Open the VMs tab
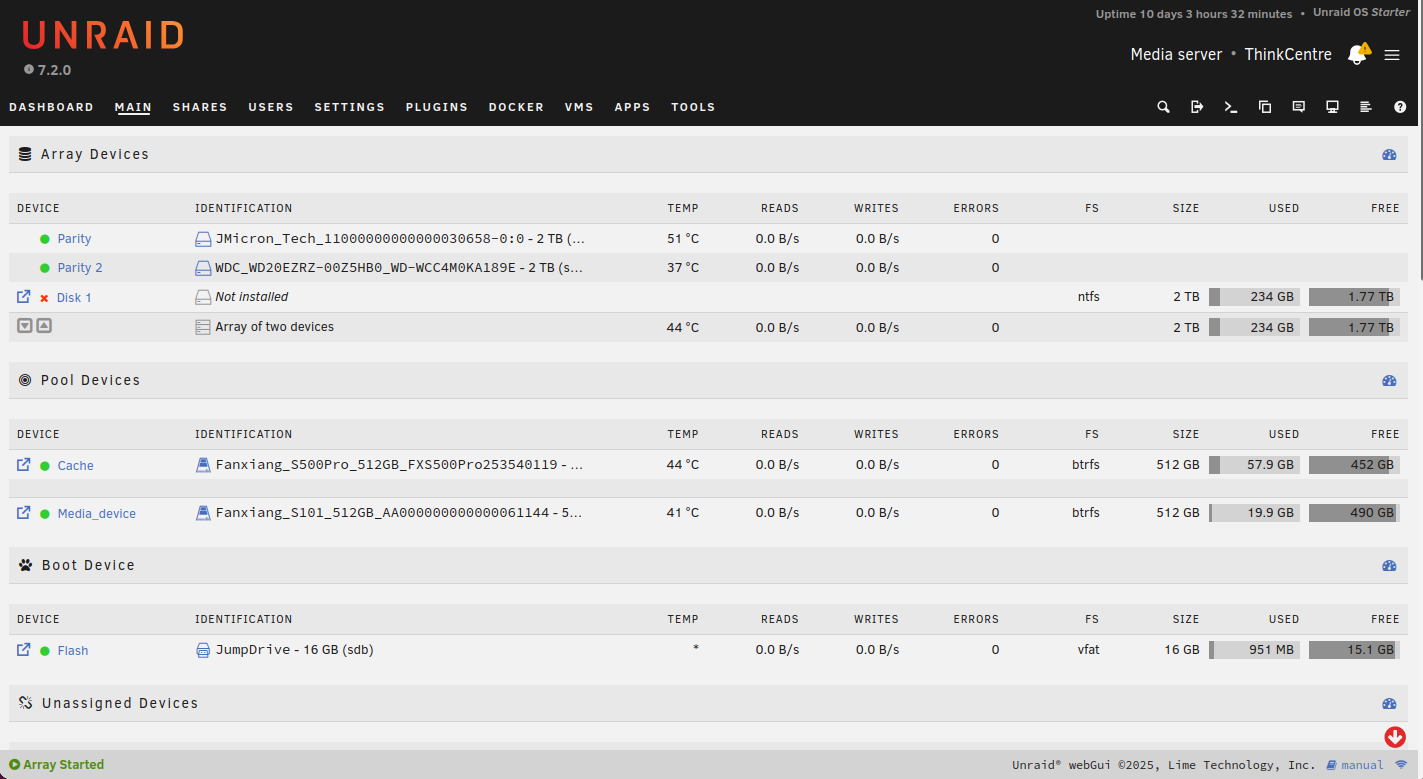Viewport: 1423px width, 779px height. coord(579,107)
